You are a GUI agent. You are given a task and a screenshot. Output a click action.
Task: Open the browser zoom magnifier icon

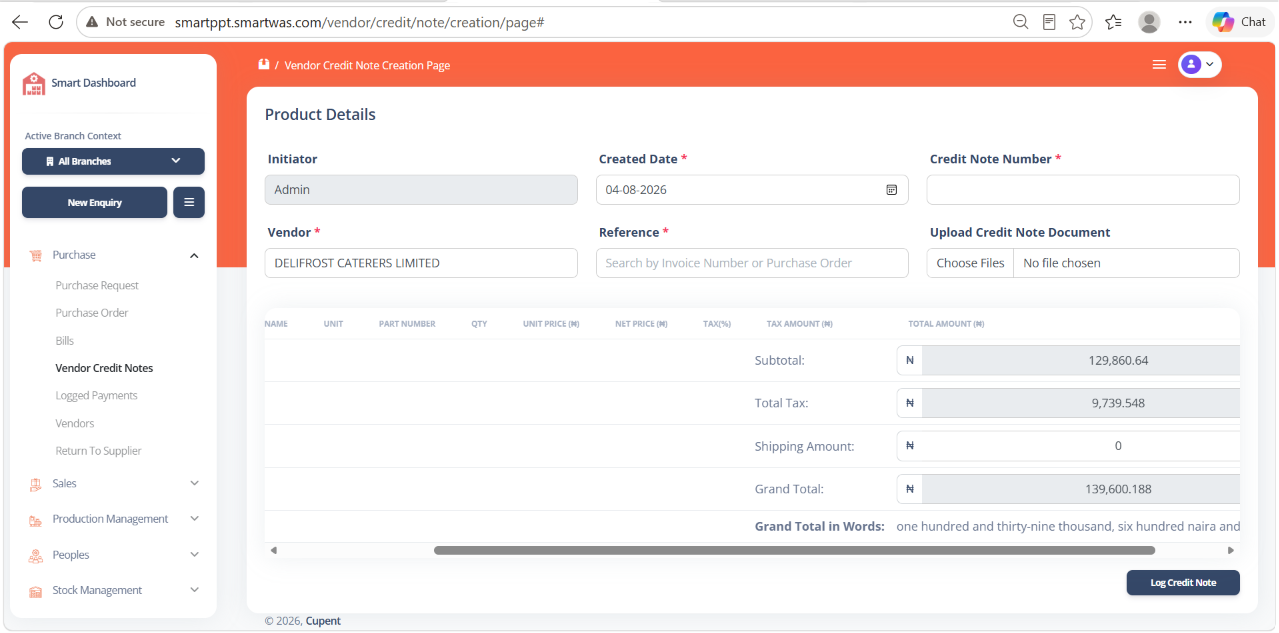tap(1020, 22)
